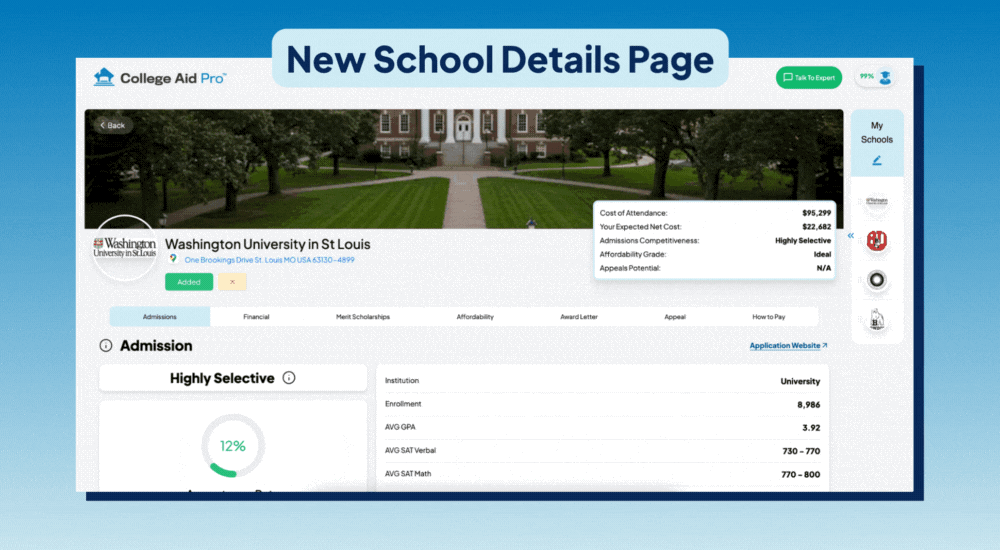
Task: Click the info icon next to Highly Selective
Action: [x=289, y=378]
